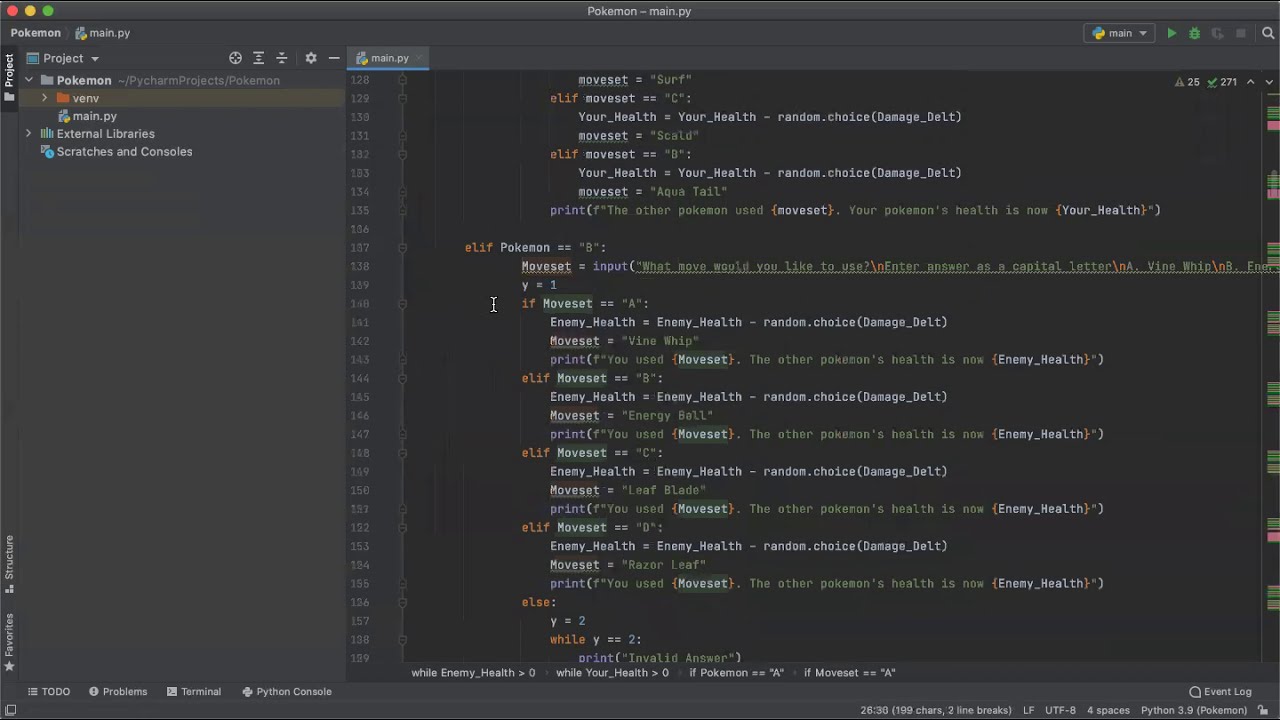Select main.py in the project tree
The image size is (1280, 720).
pos(94,116)
